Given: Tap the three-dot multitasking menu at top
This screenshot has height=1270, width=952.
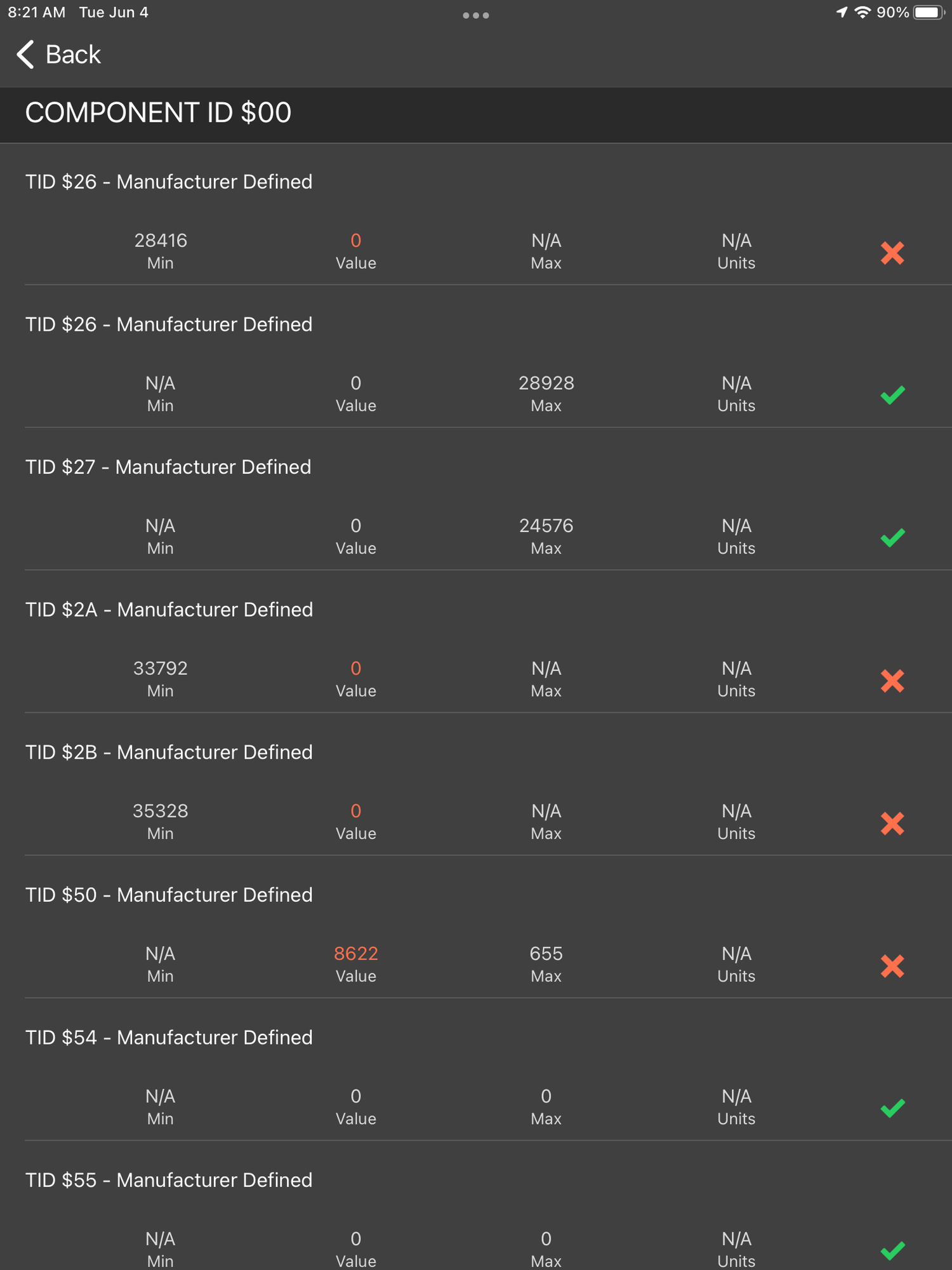Looking at the screenshot, I should [x=476, y=15].
